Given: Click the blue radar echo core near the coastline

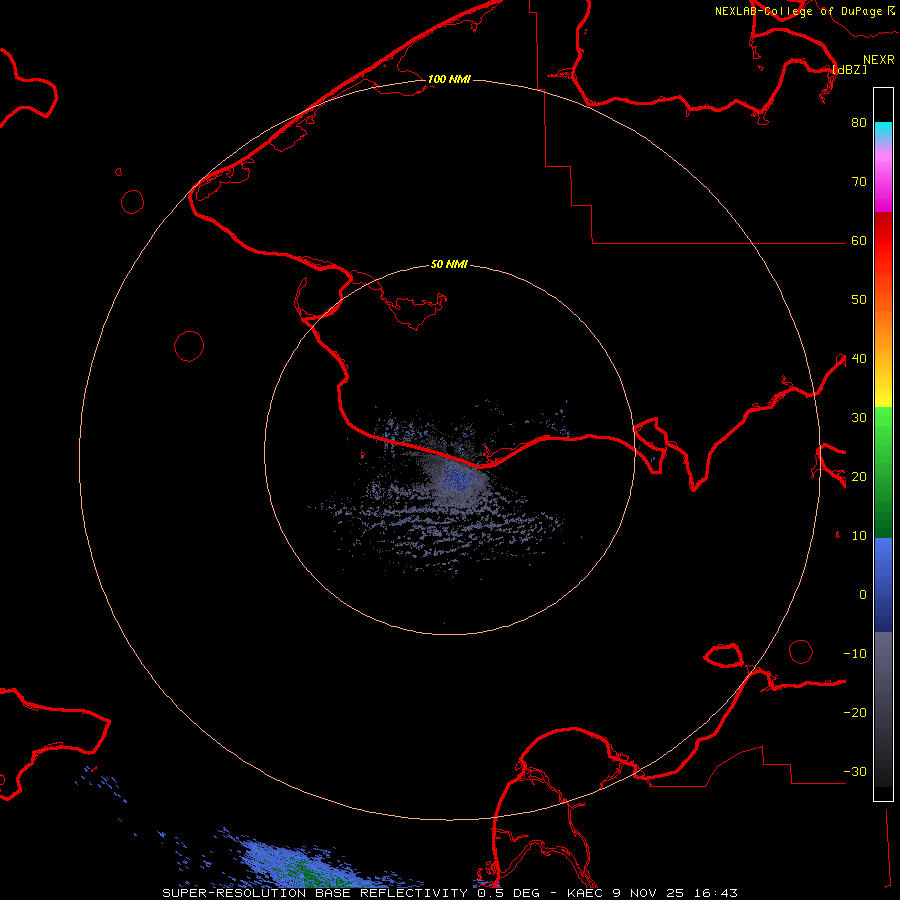Looking at the screenshot, I should pos(457,478).
